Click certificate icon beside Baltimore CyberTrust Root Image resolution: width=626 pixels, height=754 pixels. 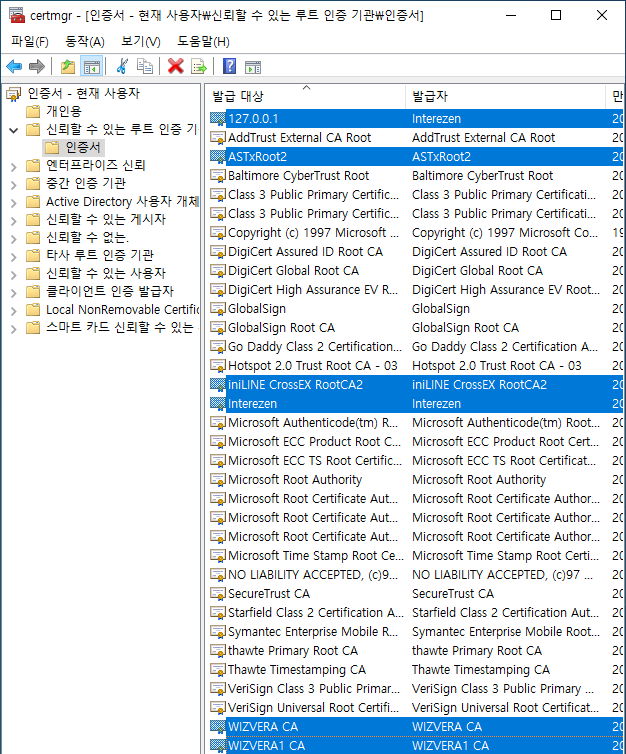coord(218,176)
